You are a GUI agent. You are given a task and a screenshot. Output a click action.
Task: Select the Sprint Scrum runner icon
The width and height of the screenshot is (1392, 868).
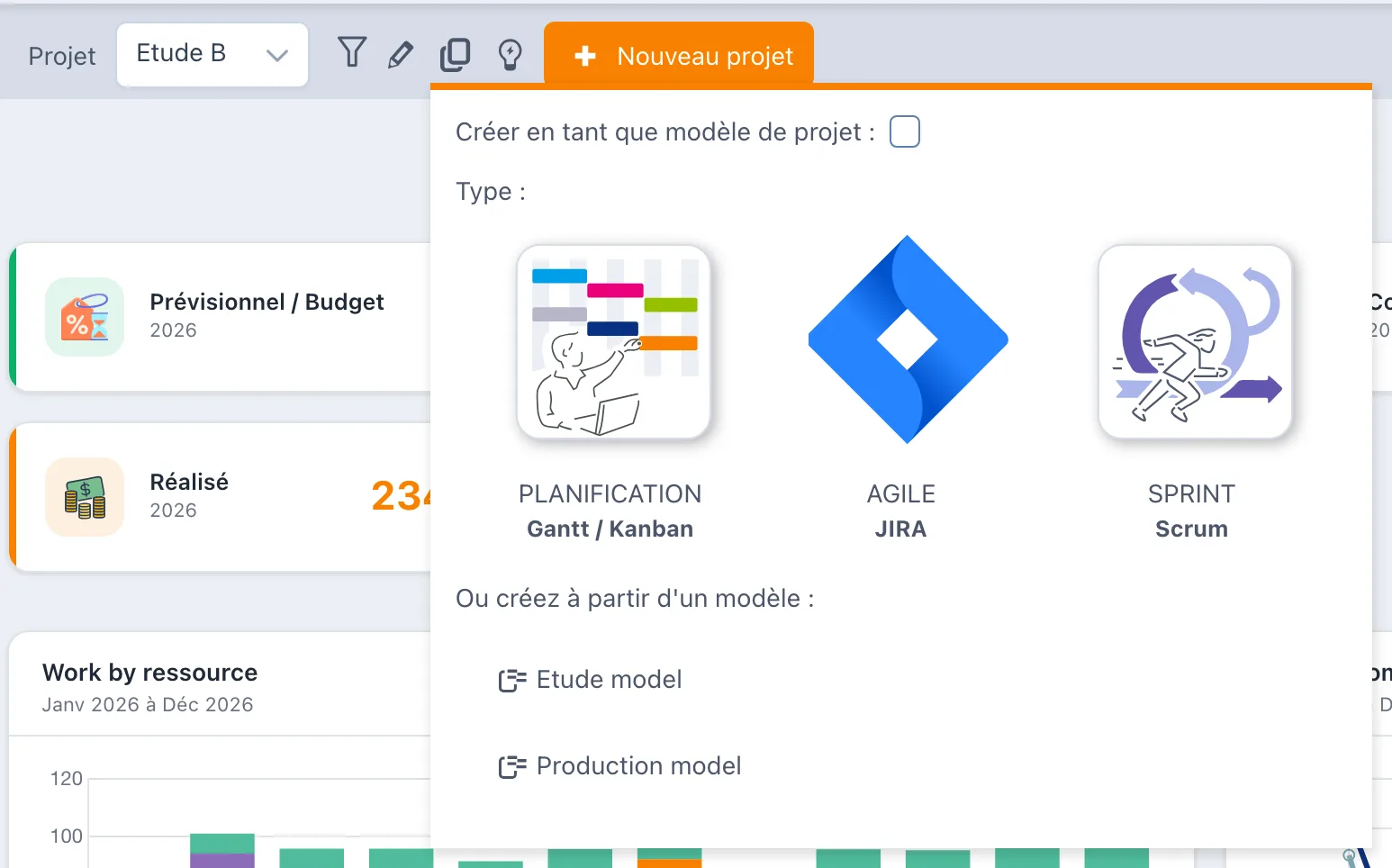(1196, 341)
